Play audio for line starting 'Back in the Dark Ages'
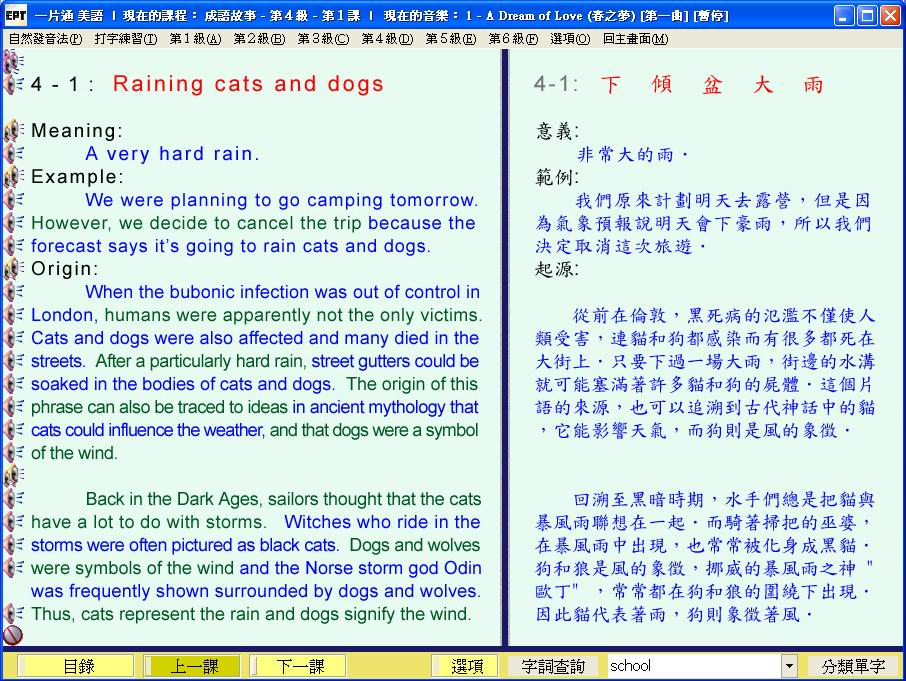The image size is (906, 681). (x=13, y=499)
